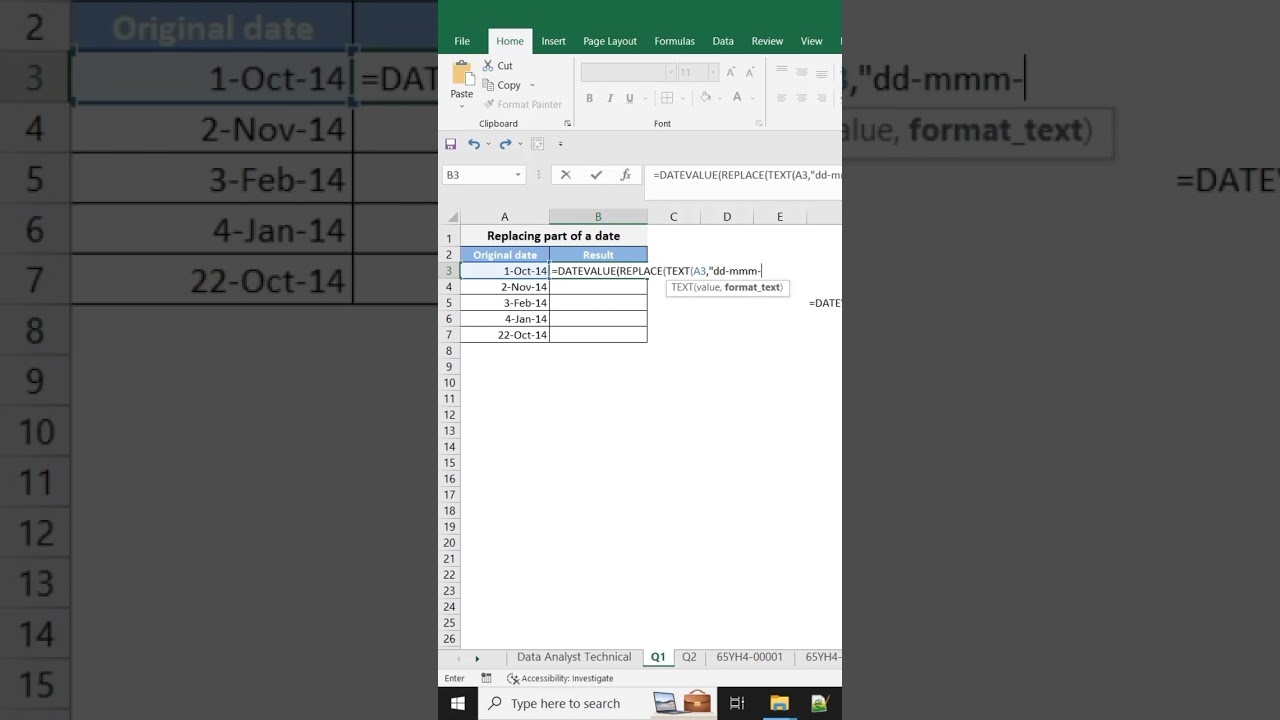Image resolution: width=1280 pixels, height=720 pixels.
Task: Click the Paste clipboard icon
Action: click(x=461, y=74)
